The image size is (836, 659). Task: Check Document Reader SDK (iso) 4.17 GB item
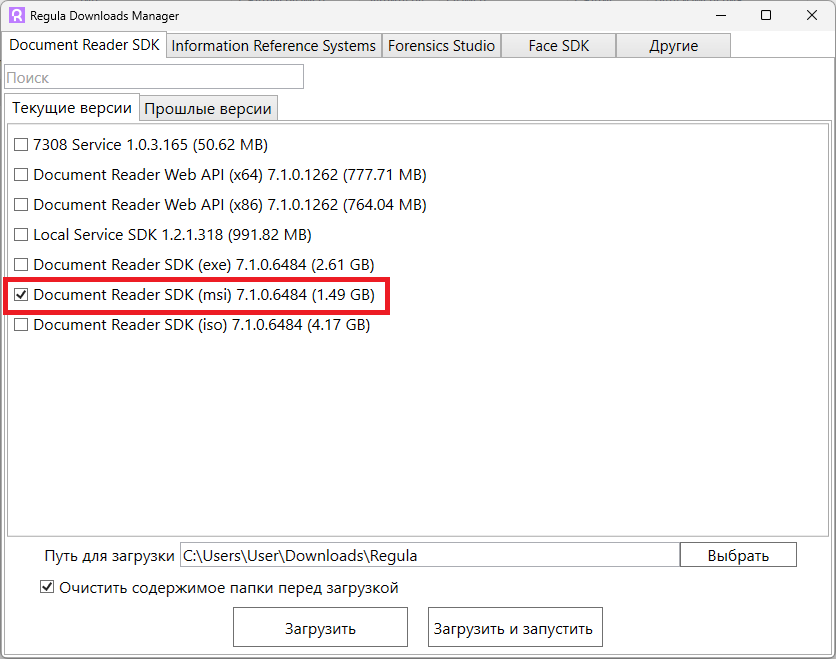pos(20,325)
